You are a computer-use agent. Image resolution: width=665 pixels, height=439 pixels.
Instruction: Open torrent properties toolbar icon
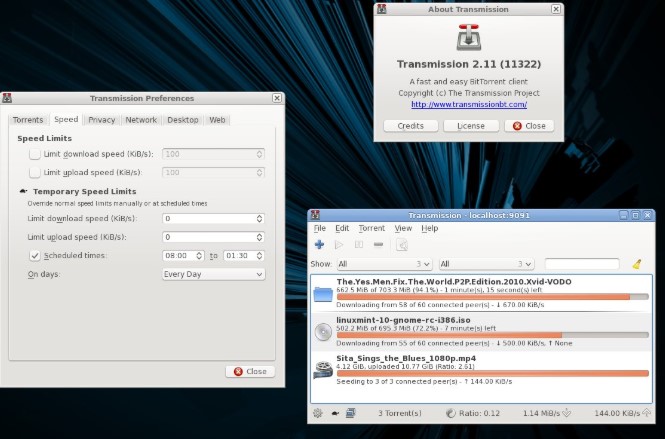[402, 245]
